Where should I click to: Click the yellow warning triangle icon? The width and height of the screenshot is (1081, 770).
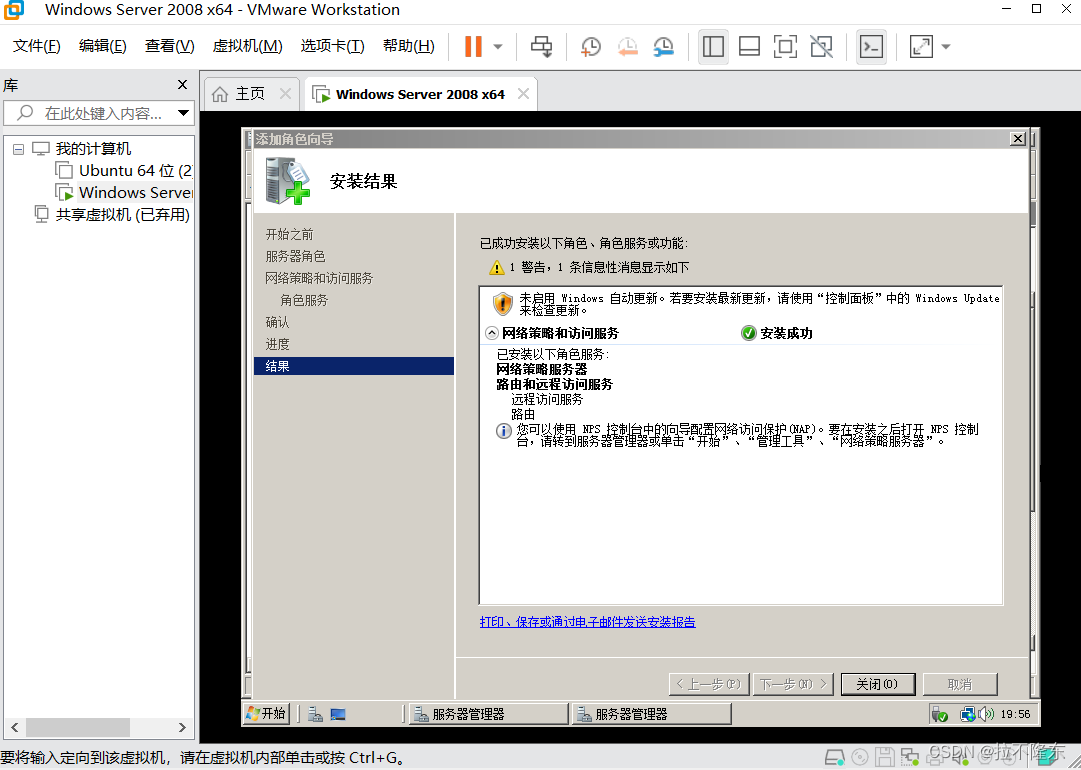coord(497,267)
